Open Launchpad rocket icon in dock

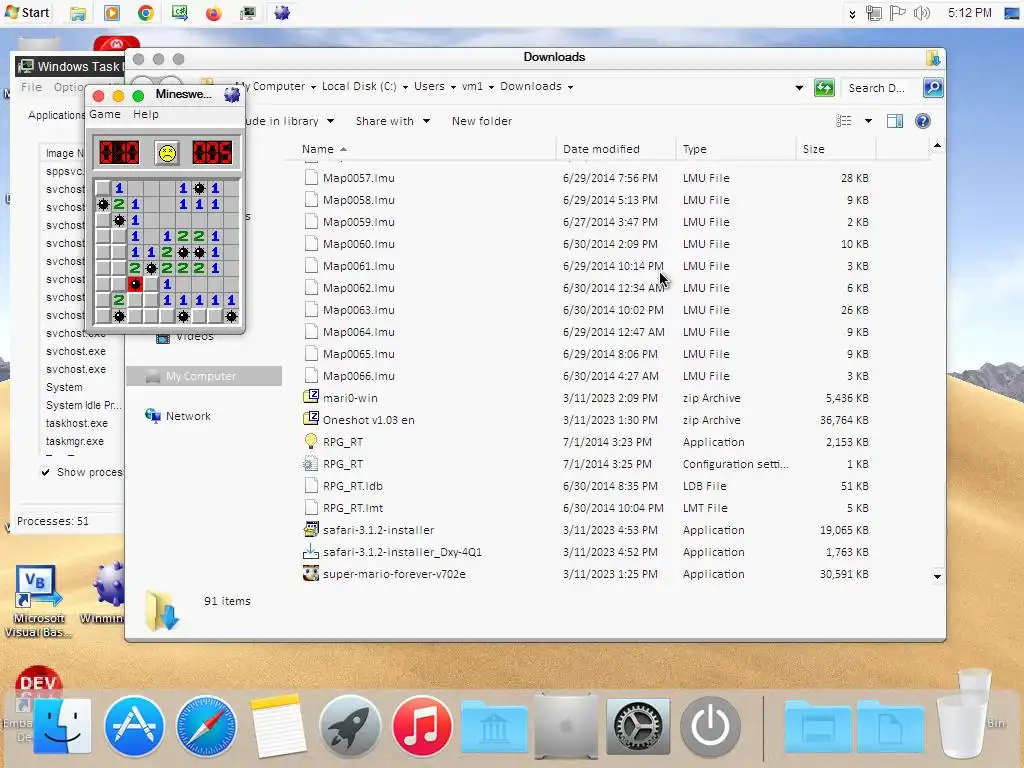click(349, 726)
